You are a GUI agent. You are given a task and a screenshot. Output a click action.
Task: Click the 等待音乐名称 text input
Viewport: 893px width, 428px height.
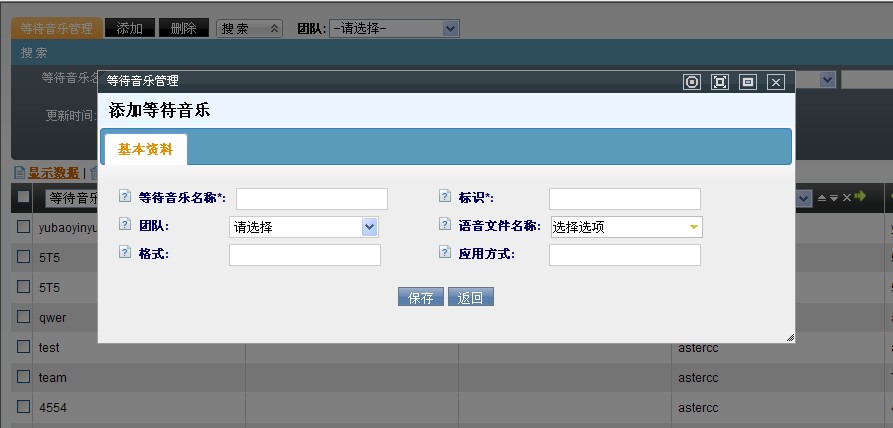[x=311, y=198]
